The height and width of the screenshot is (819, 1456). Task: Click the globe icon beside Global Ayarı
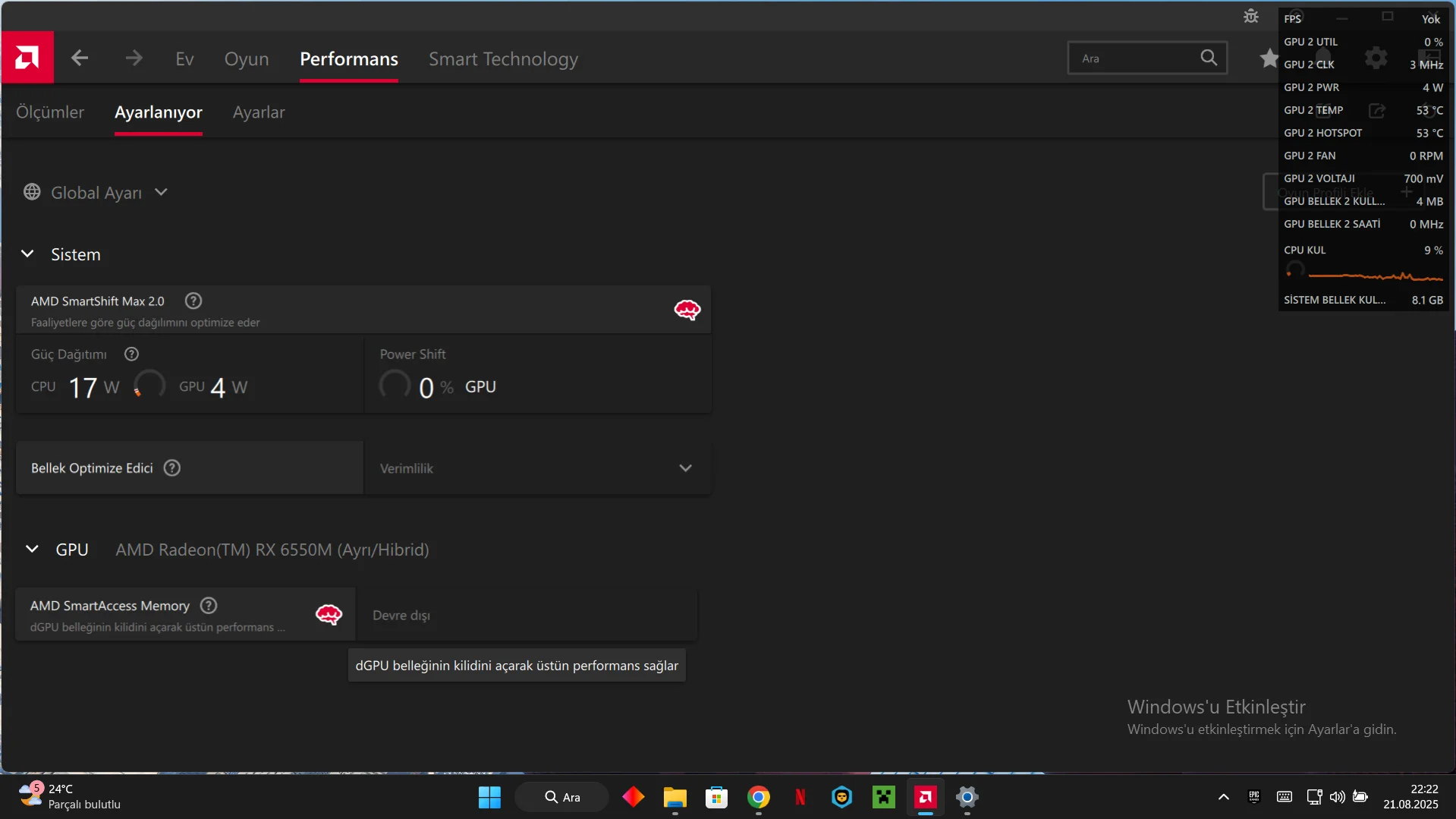tap(32, 192)
